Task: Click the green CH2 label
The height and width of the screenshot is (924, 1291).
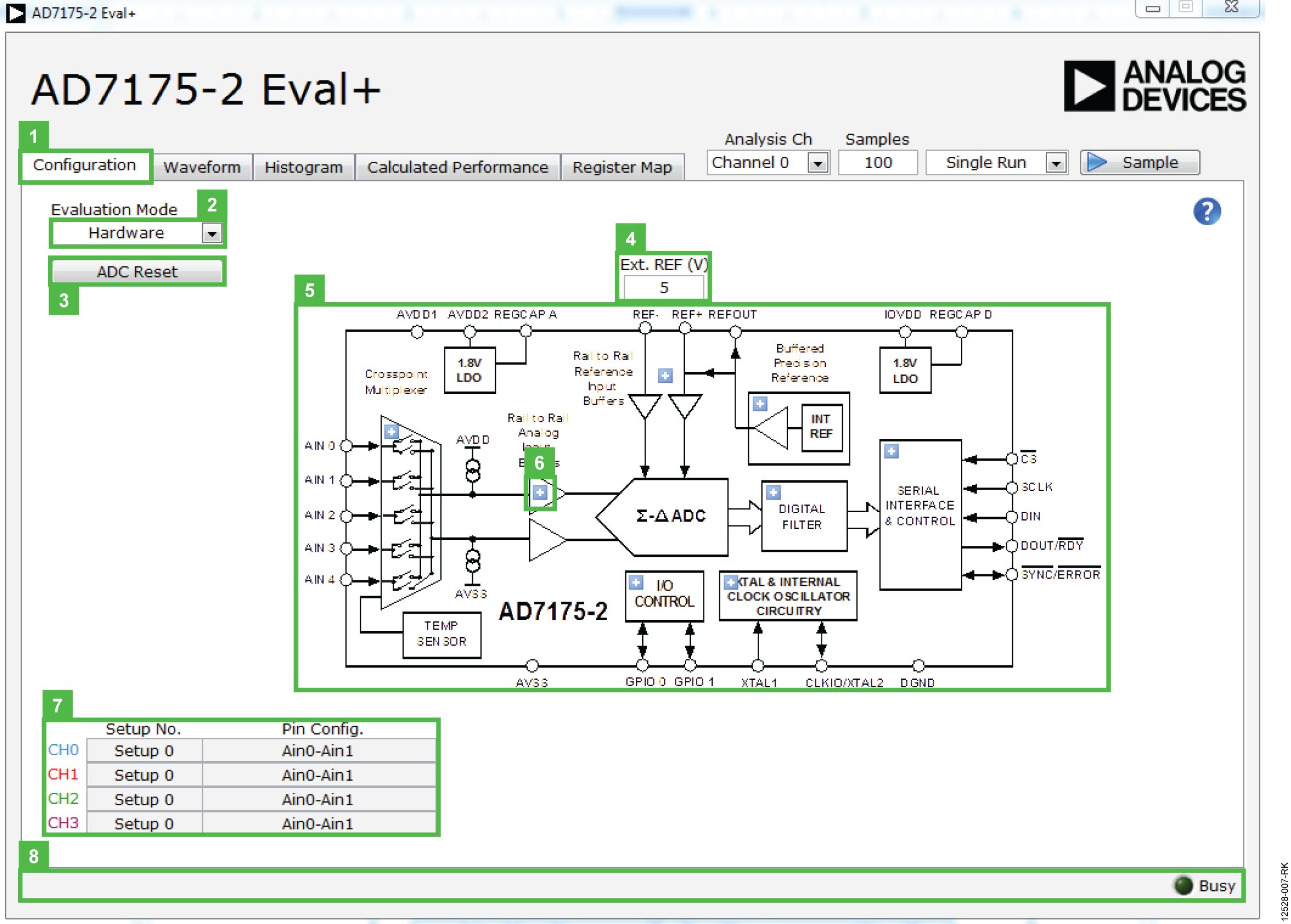Action: (x=63, y=799)
